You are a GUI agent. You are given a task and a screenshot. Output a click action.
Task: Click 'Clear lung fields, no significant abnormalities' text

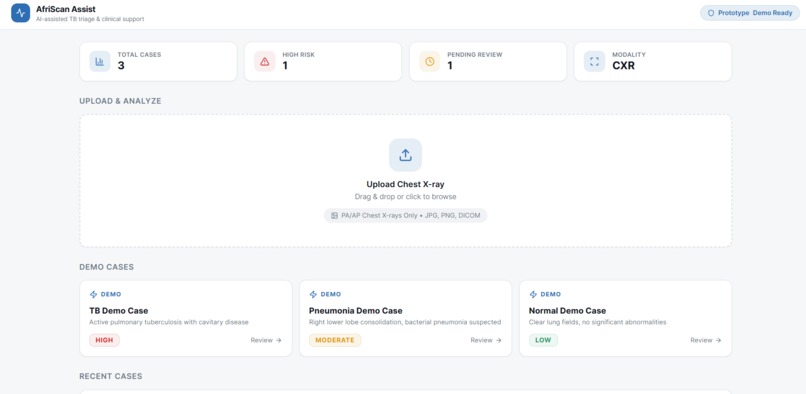pos(597,322)
